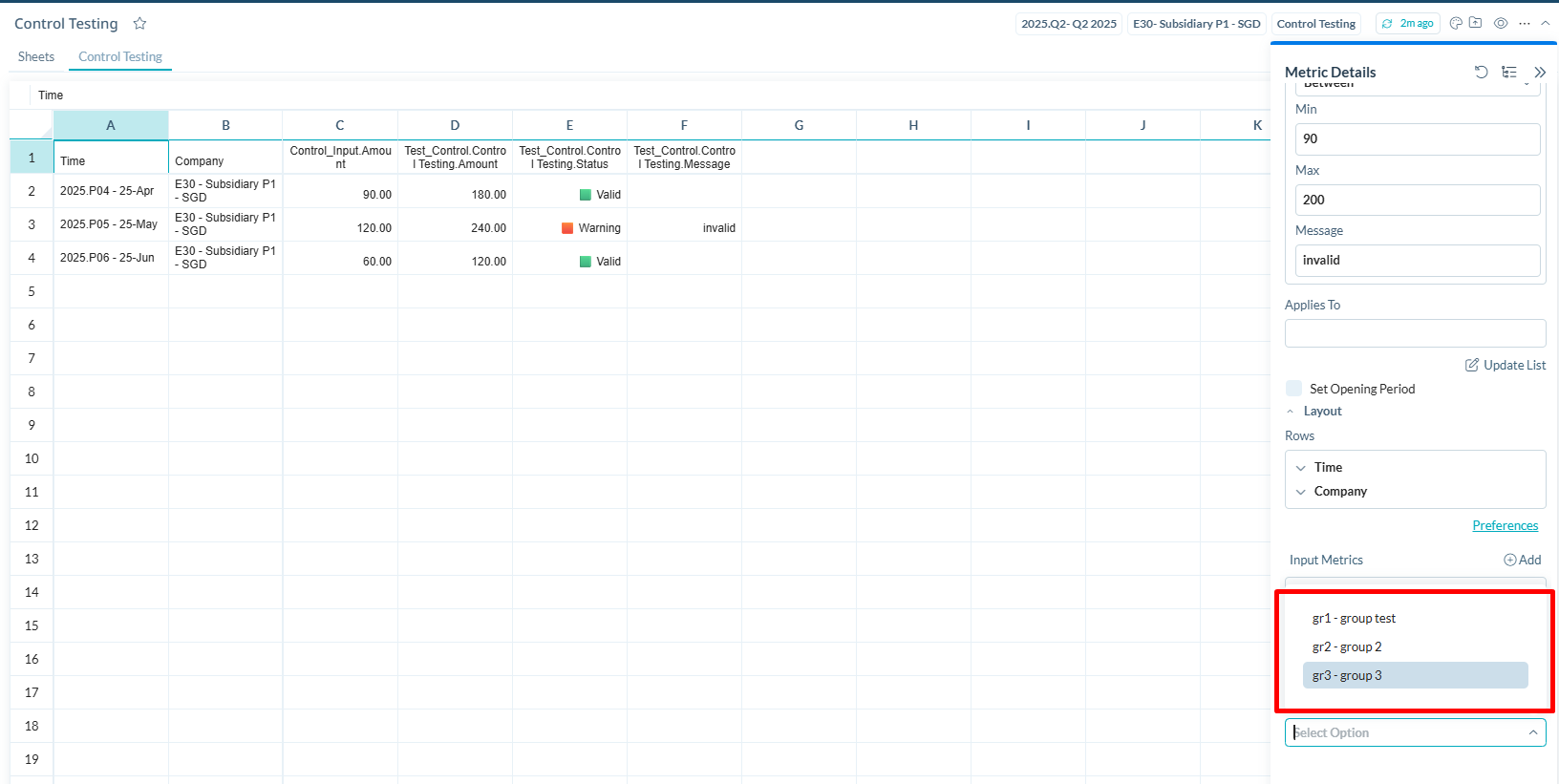Click the export folder icon in header
Image resolution: width=1559 pixels, height=784 pixels.
click(x=1475, y=24)
